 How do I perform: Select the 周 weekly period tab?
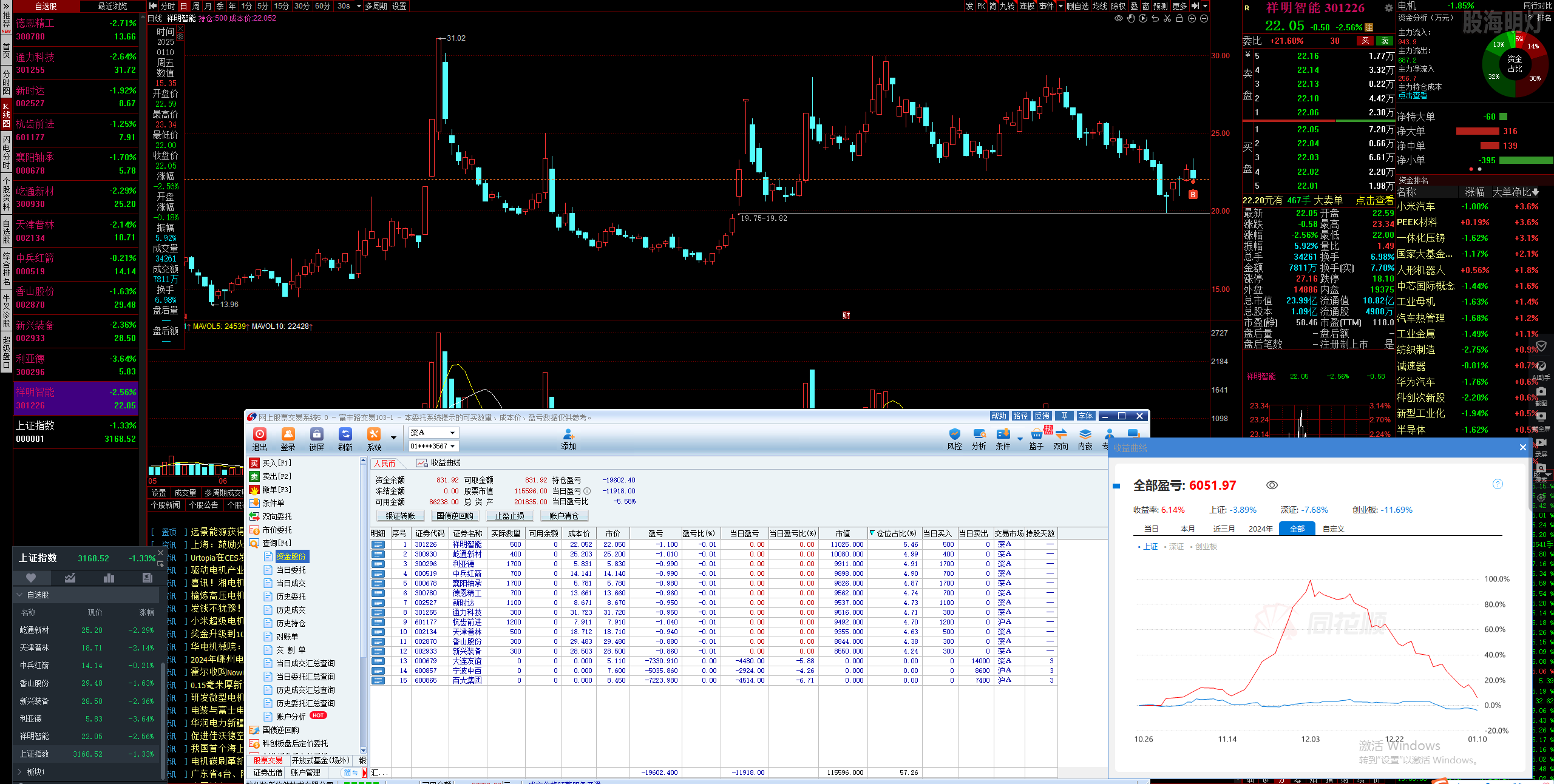tap(196, 6)
